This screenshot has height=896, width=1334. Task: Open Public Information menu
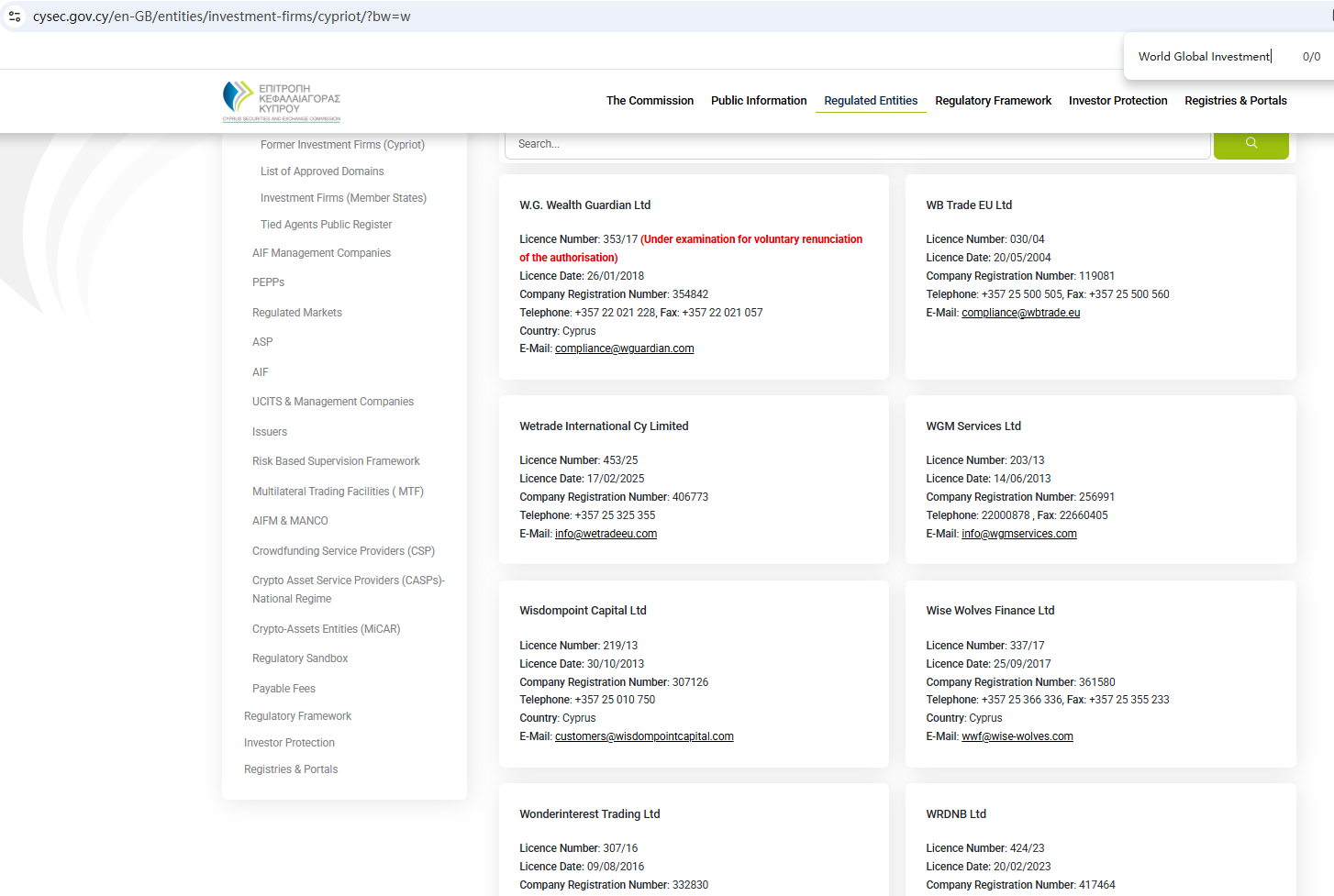point(759,101)
